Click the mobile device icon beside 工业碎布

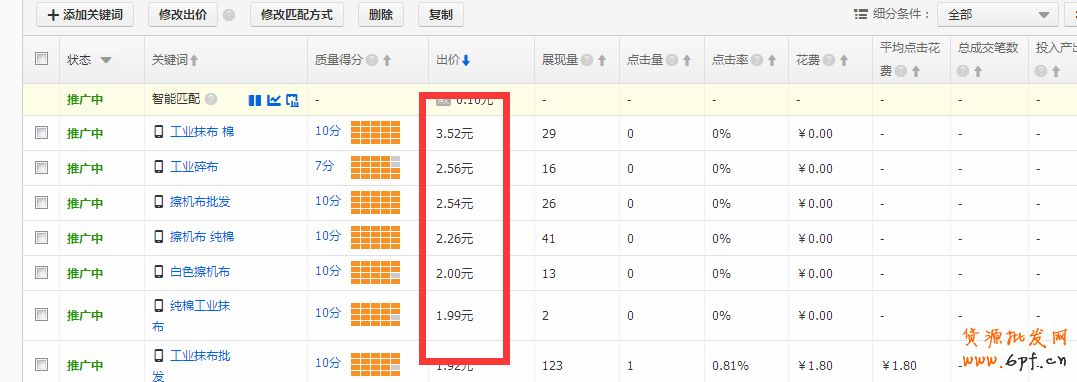click(x=159, y=166)
